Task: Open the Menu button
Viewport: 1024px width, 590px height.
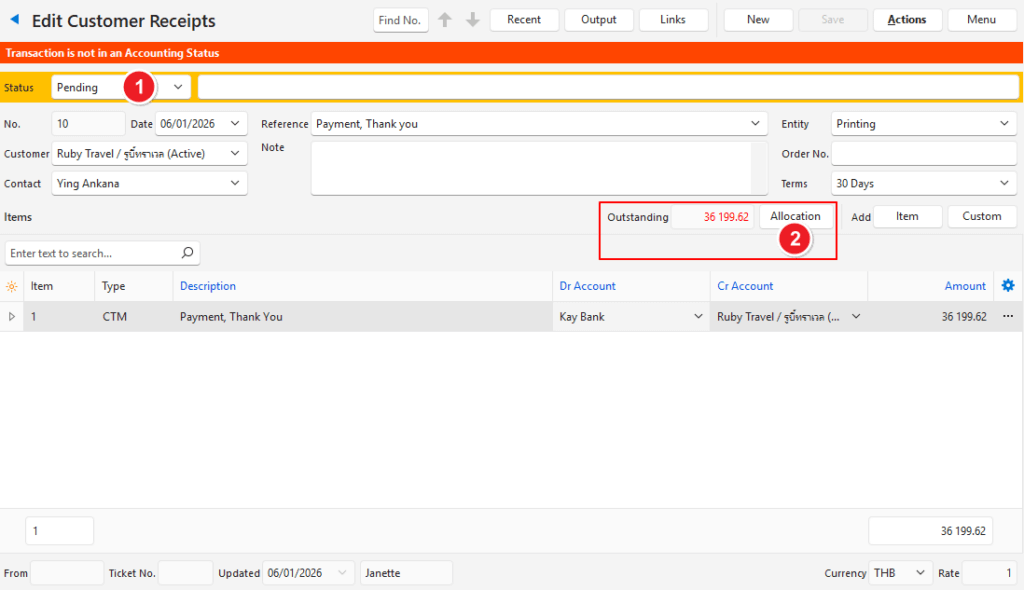Action: (981, 20)
